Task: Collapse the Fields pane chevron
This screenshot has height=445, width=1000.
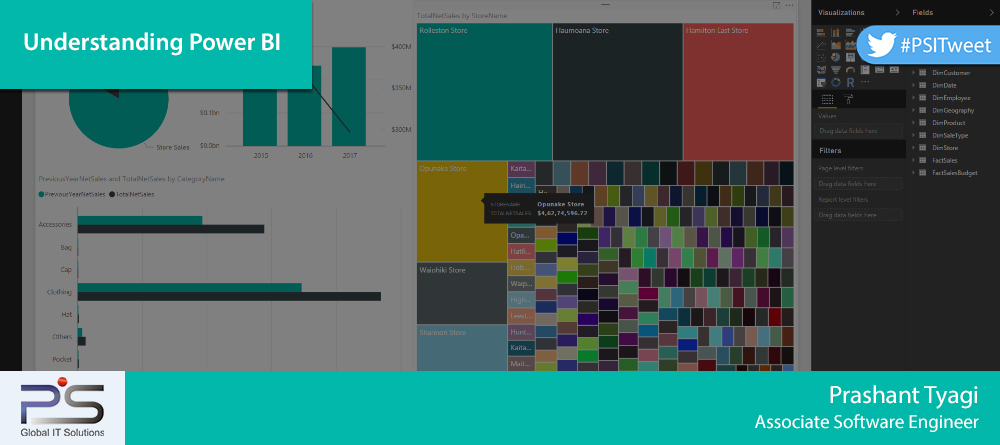Action: point(990,12)
